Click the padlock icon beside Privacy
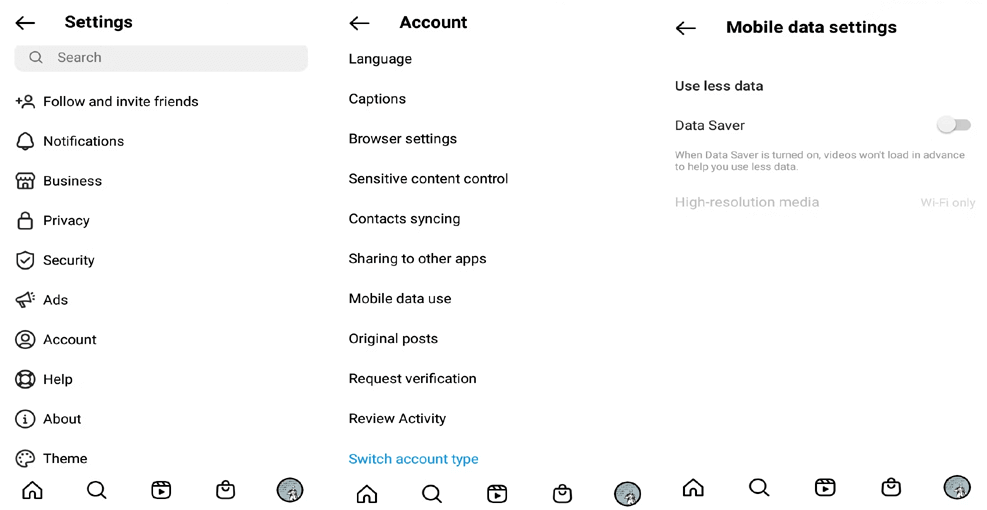987x510 pixels. 25,220
